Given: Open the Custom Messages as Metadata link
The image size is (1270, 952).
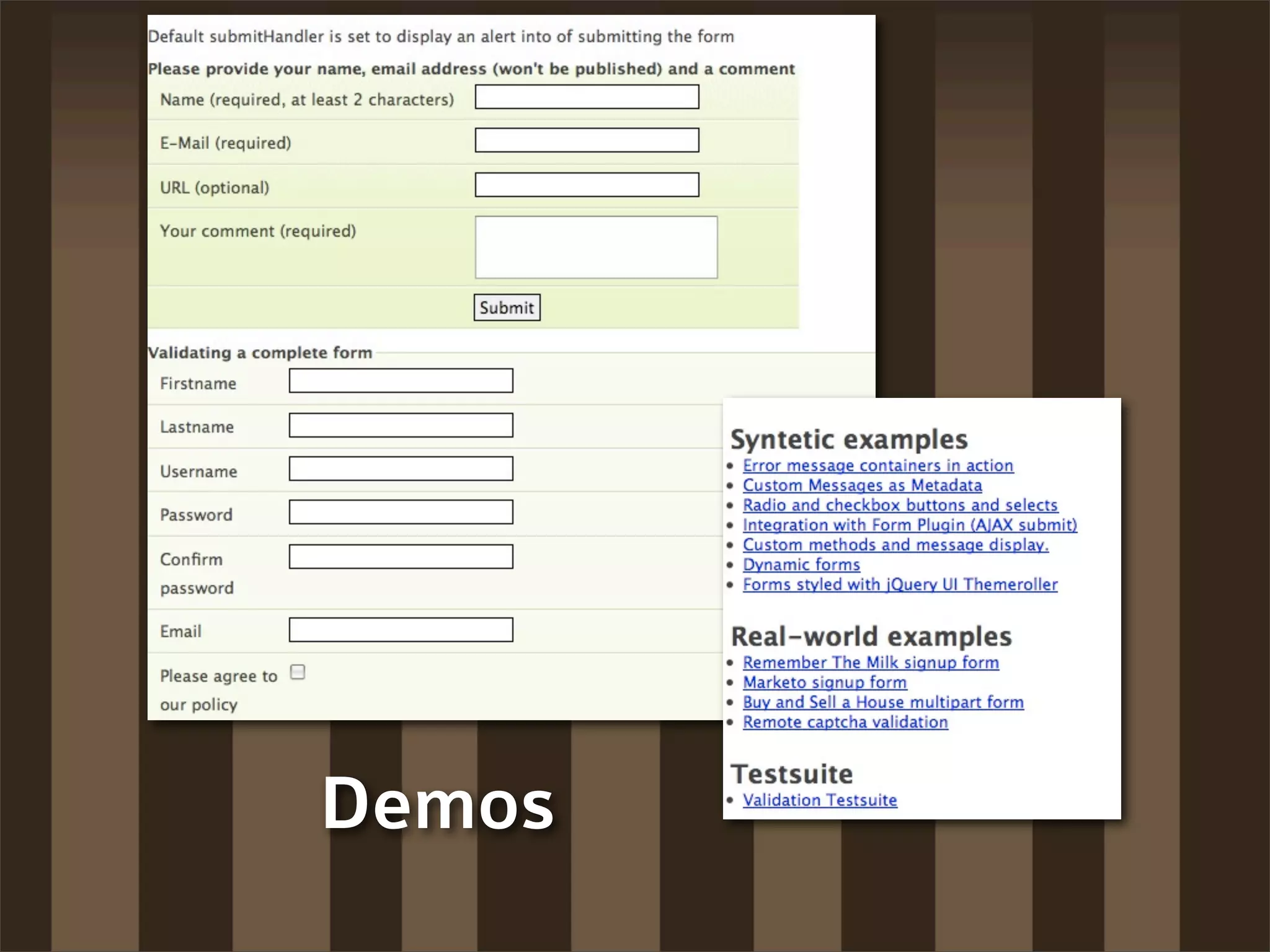Looking at the screenshot, I should coord(862,485).
